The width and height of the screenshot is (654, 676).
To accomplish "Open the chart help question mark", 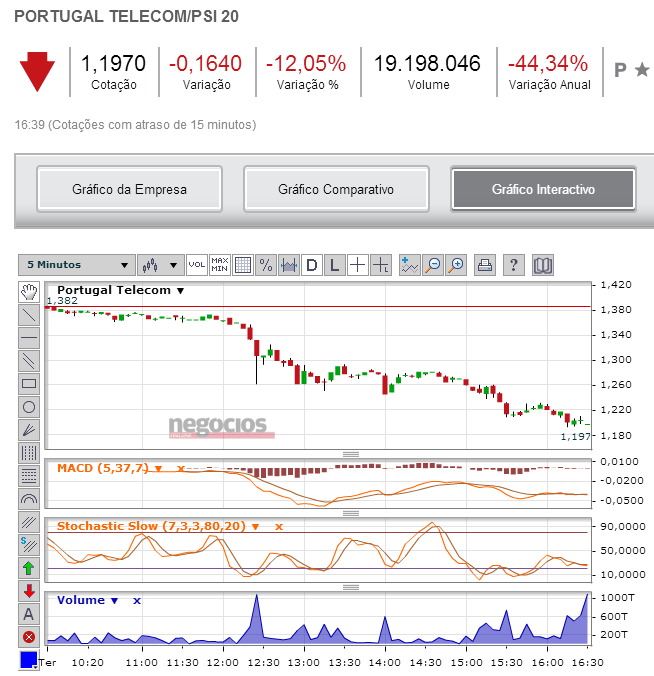I will coord(513,265).
